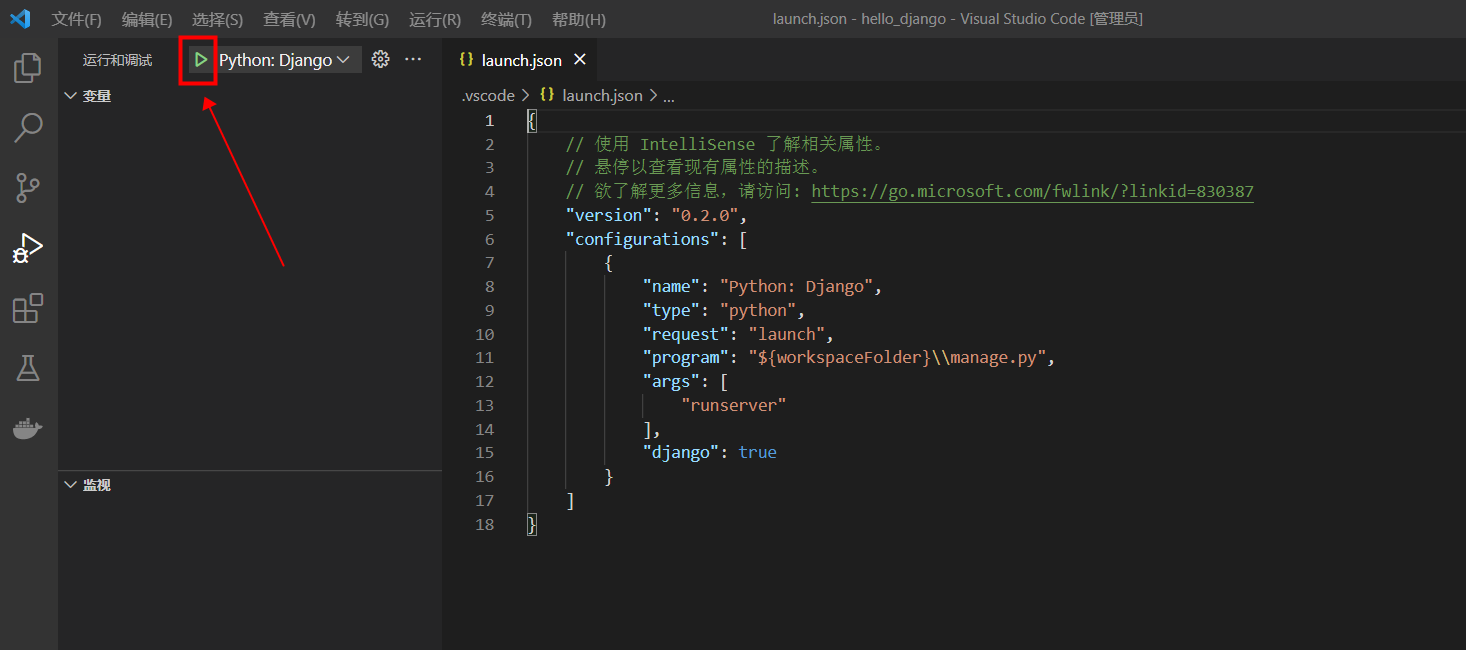This screenshot has width=1466, height=650.
Task: Click line number 18 in the gutter
Action: pyautogui.click(x=485, y=524)
